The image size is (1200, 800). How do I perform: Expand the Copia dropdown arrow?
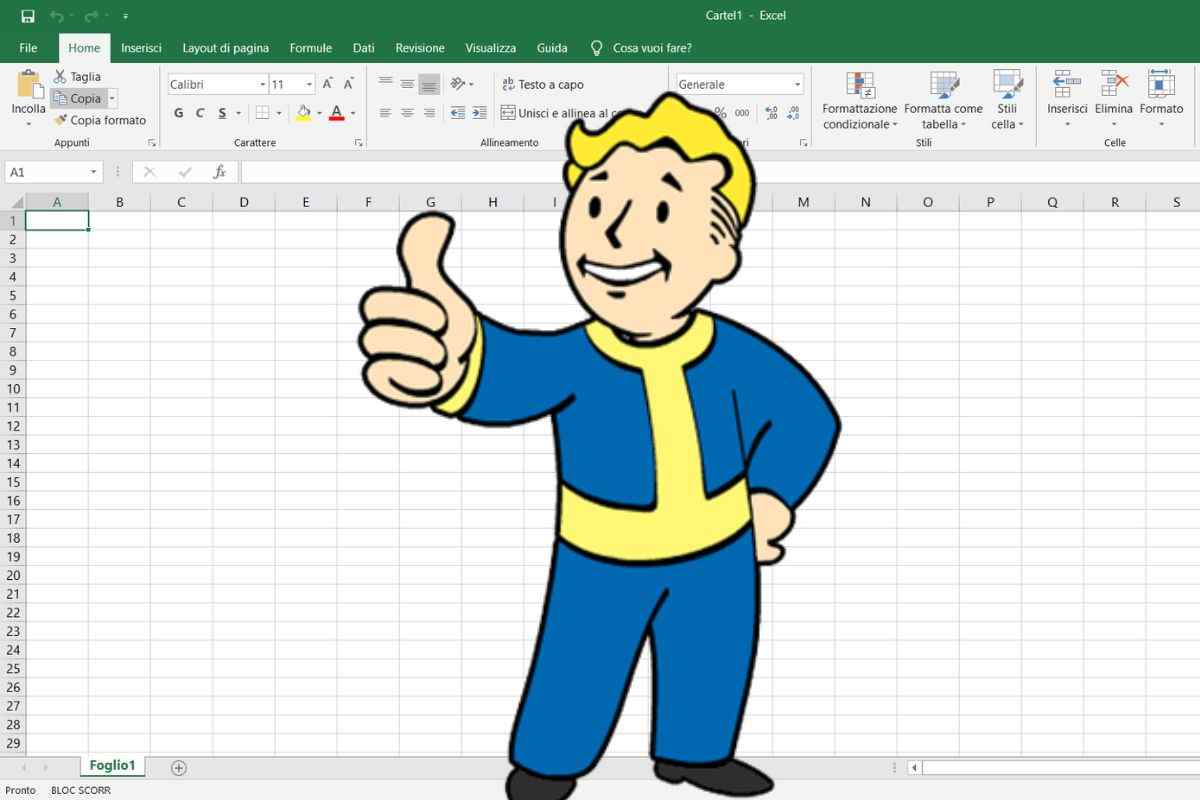112,98
